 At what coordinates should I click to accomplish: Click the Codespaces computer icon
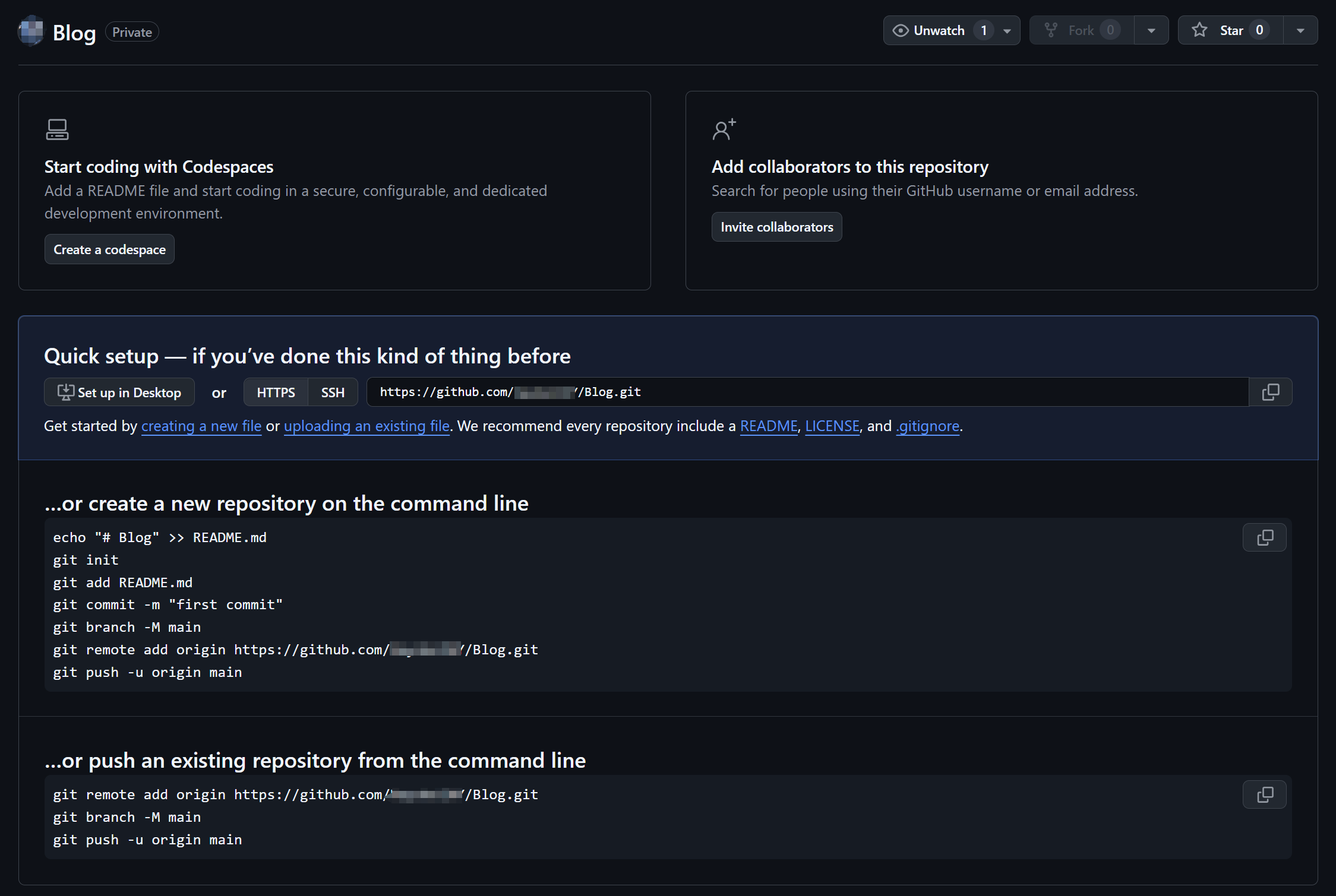(57, 129)
